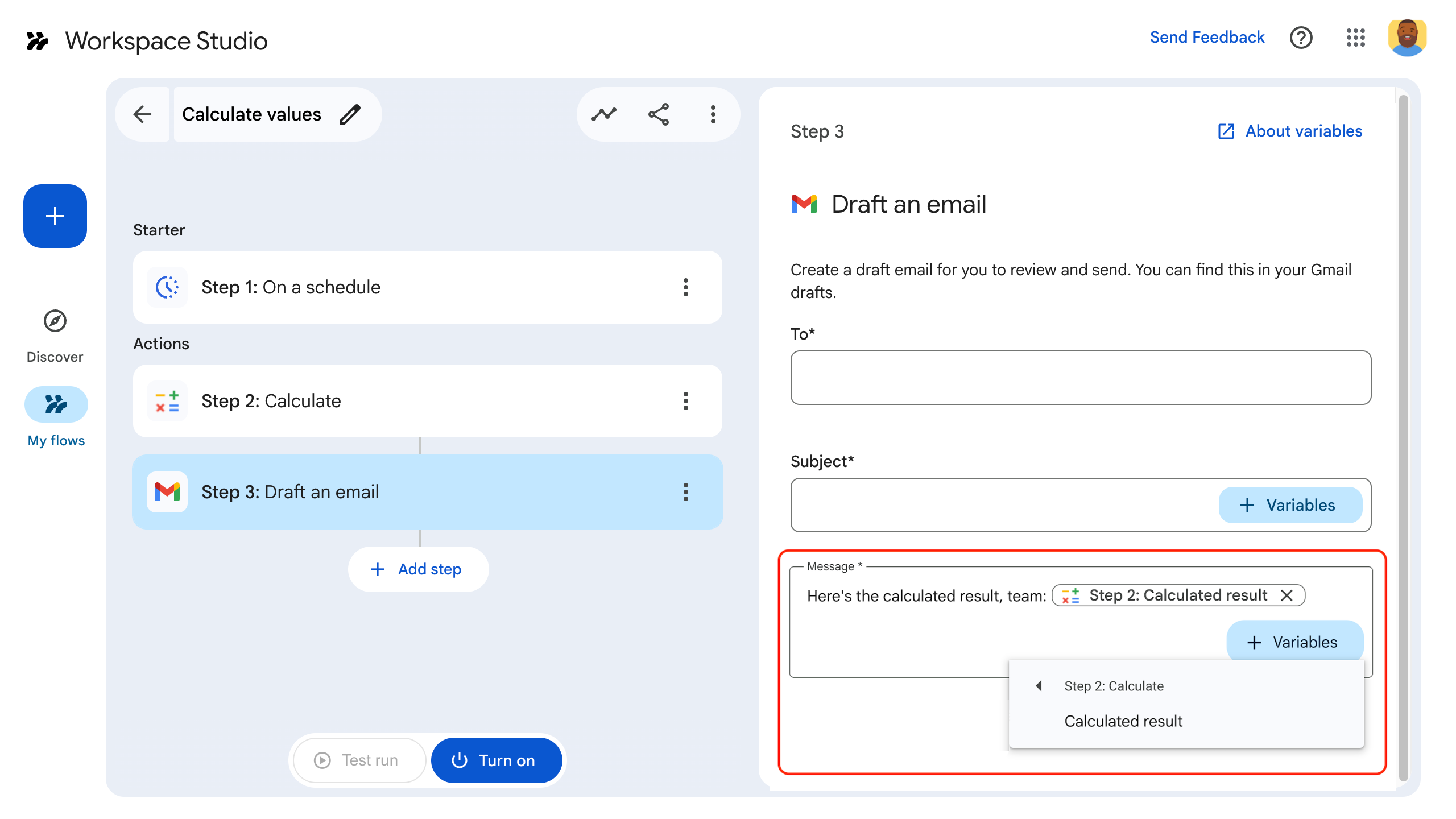This screenshot has width=1456, height=819.
Task: Start a Test run of the flow
Action: pos(358,760)
